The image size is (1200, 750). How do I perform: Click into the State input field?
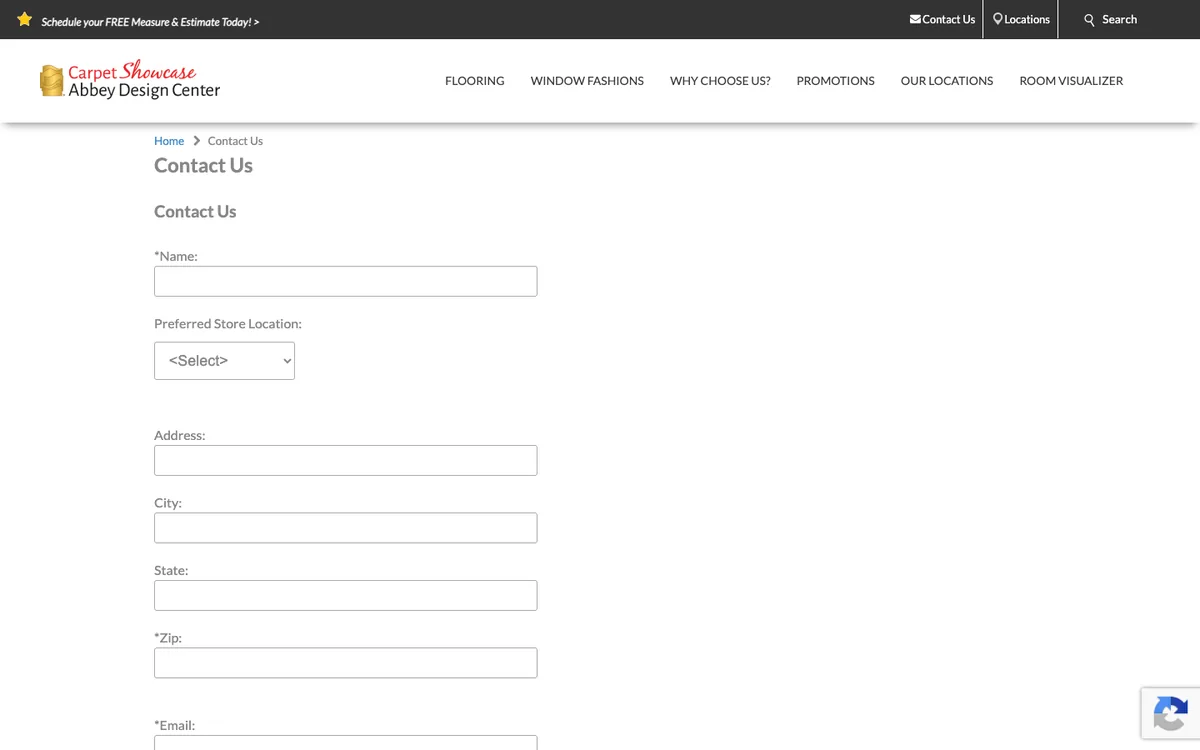(345, 595)
